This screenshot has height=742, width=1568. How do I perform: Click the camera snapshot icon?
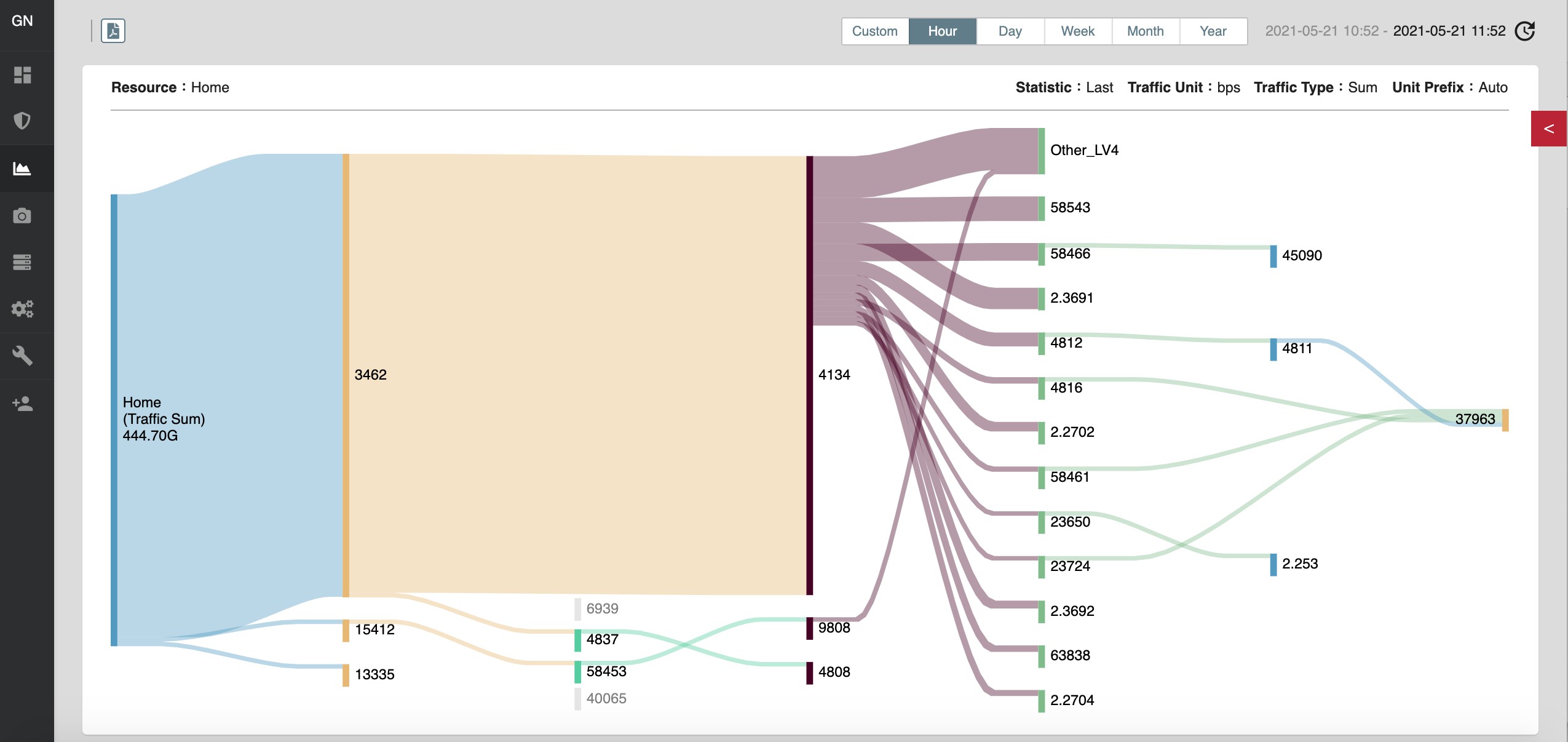(x=22, y=216)
